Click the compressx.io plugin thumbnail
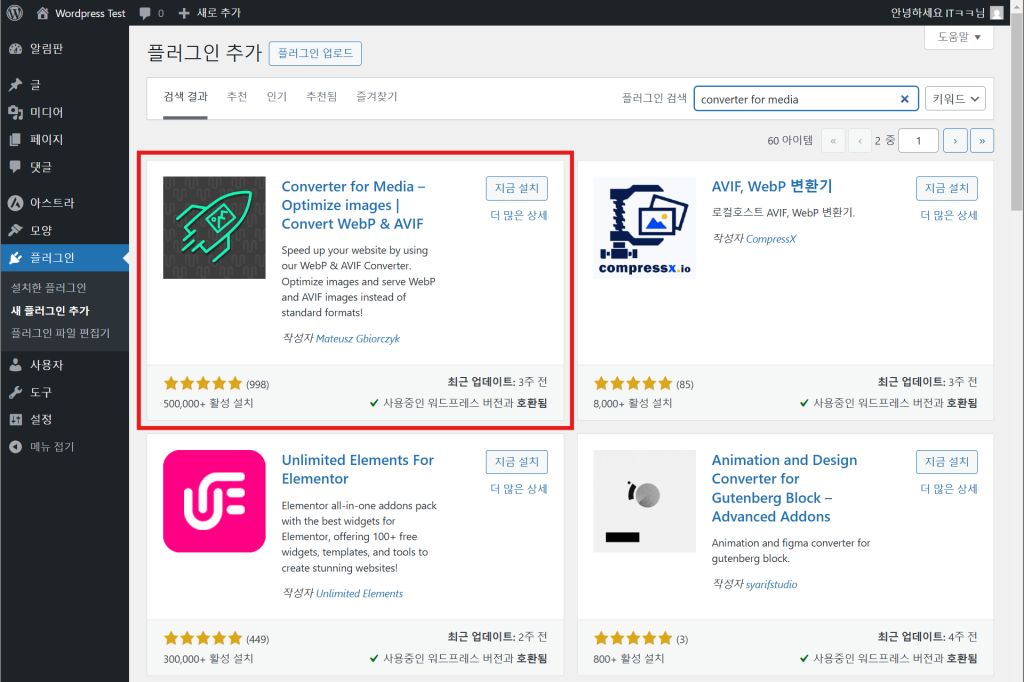Screen dimensions: 1024x682 (x=645, y=227)
